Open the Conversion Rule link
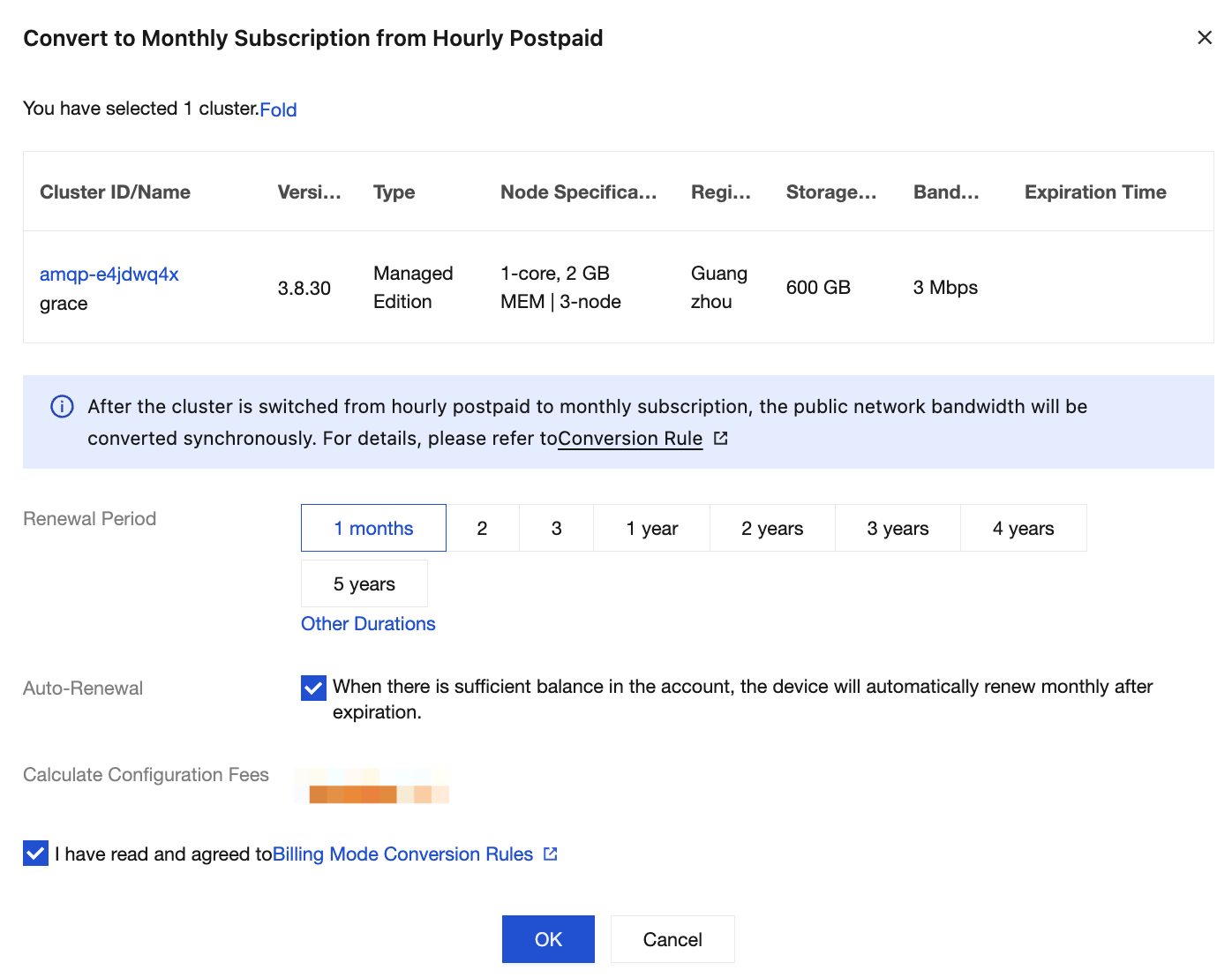Viewport: 1232px width, 978px height. [x=630, y=439]
